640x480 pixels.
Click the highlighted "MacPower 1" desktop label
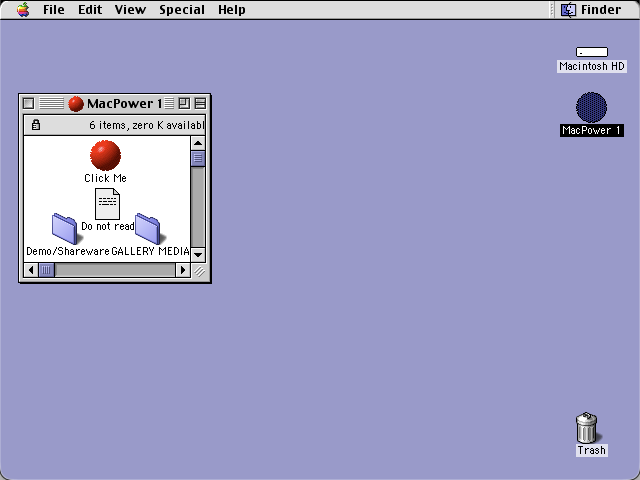[591, 130]
